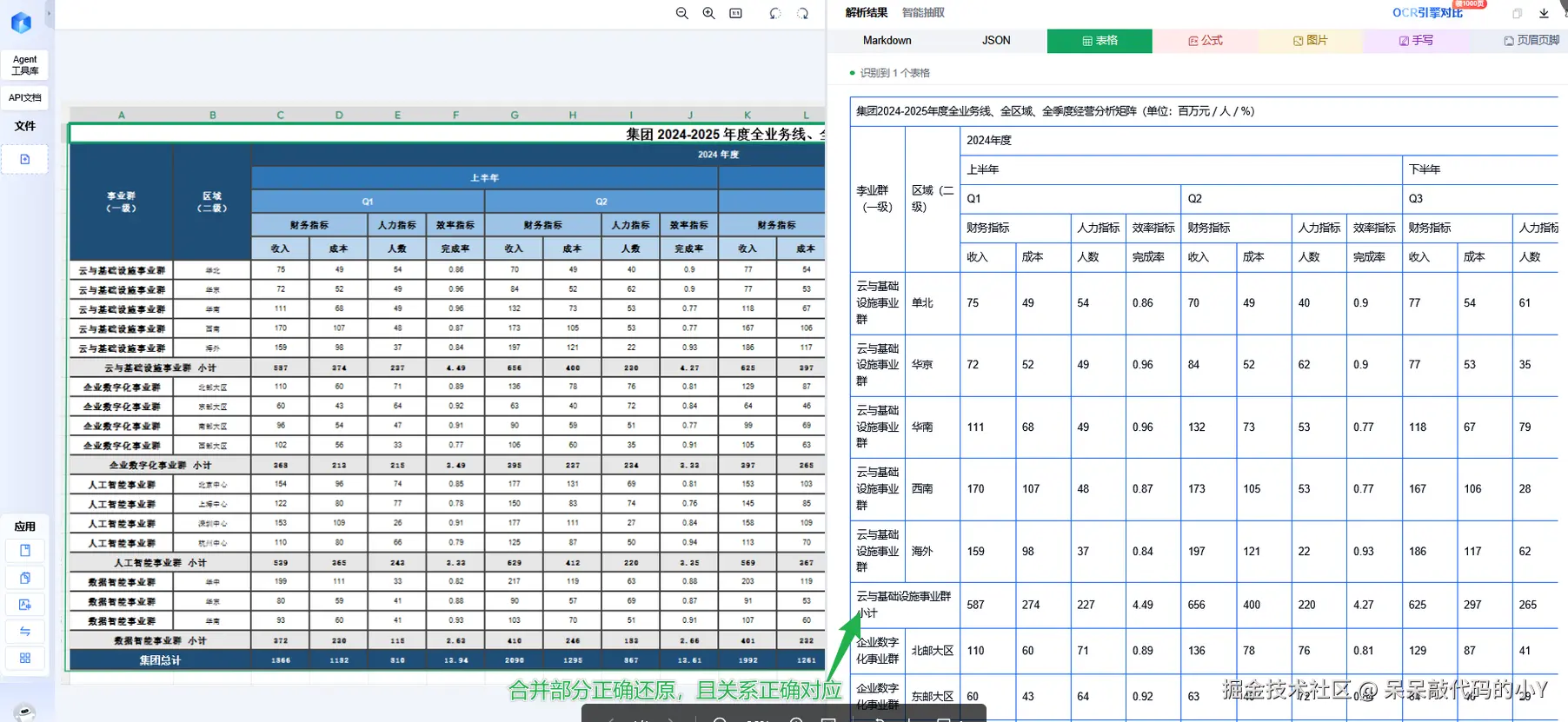Click 云与基础设施事业群 小计 cell in result table
Screen dimensions: 1568x722
pos(904,605)
